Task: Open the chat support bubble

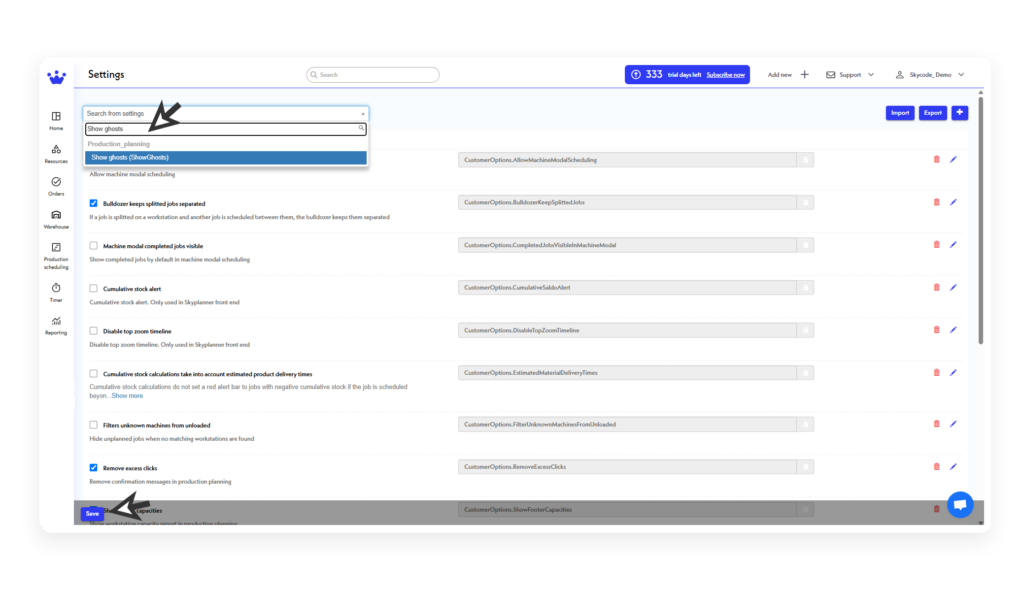Action: (960, 505)
